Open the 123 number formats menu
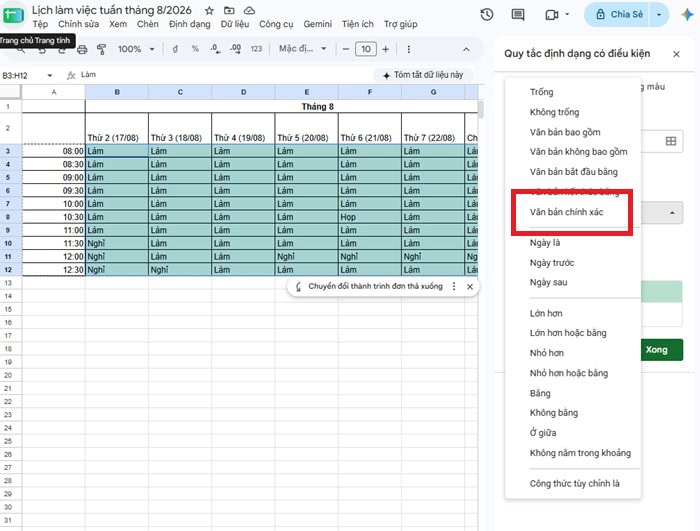Screen dimensions: 700x531 (x=256, y=49)
